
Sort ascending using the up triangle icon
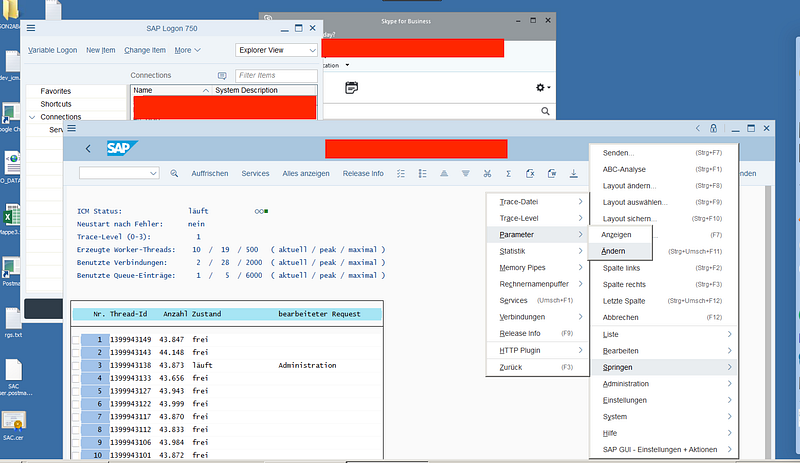tap(444, 174)
